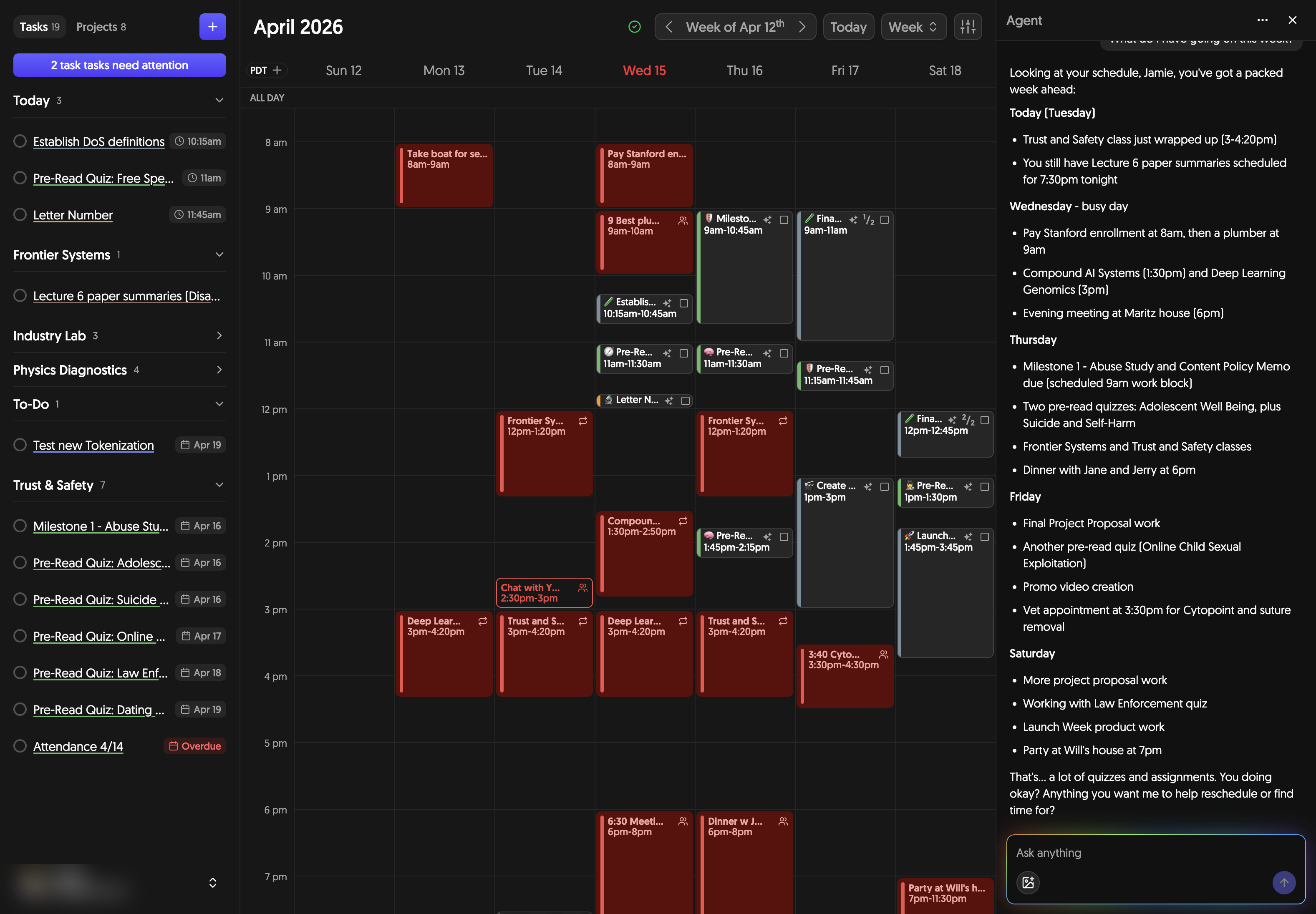Click the purple plus add-task button
Viewport: 1316px width, 914px height.
point(212,27)
